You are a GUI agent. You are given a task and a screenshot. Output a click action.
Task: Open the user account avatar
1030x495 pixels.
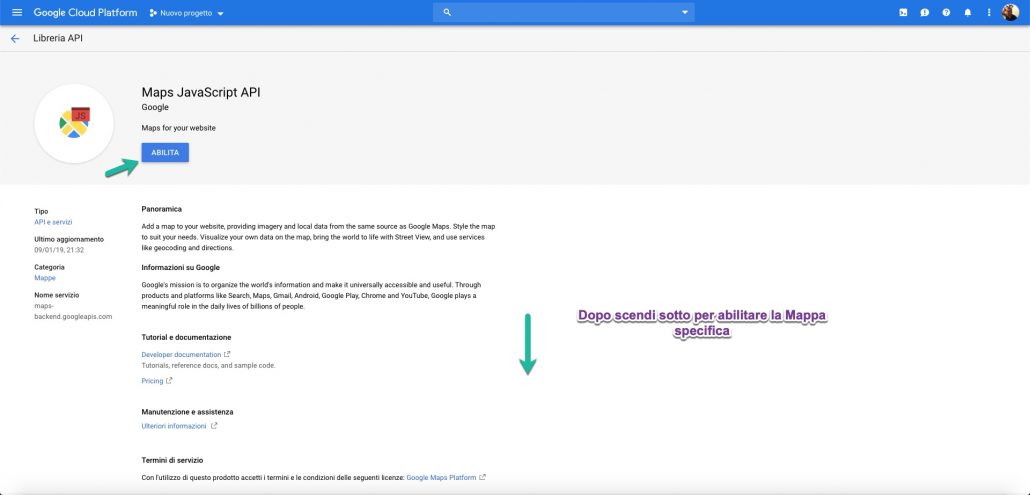(1010, 12)
